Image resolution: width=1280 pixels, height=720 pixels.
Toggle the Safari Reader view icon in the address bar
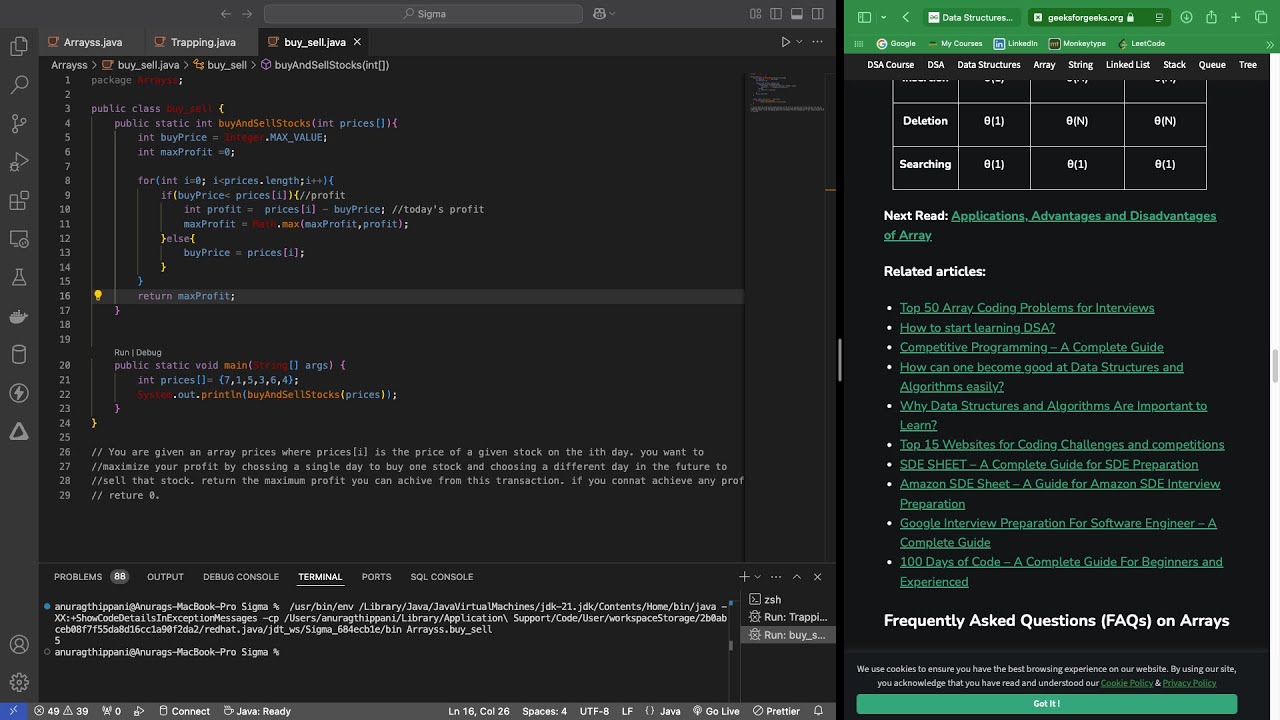click(1159, 17)
